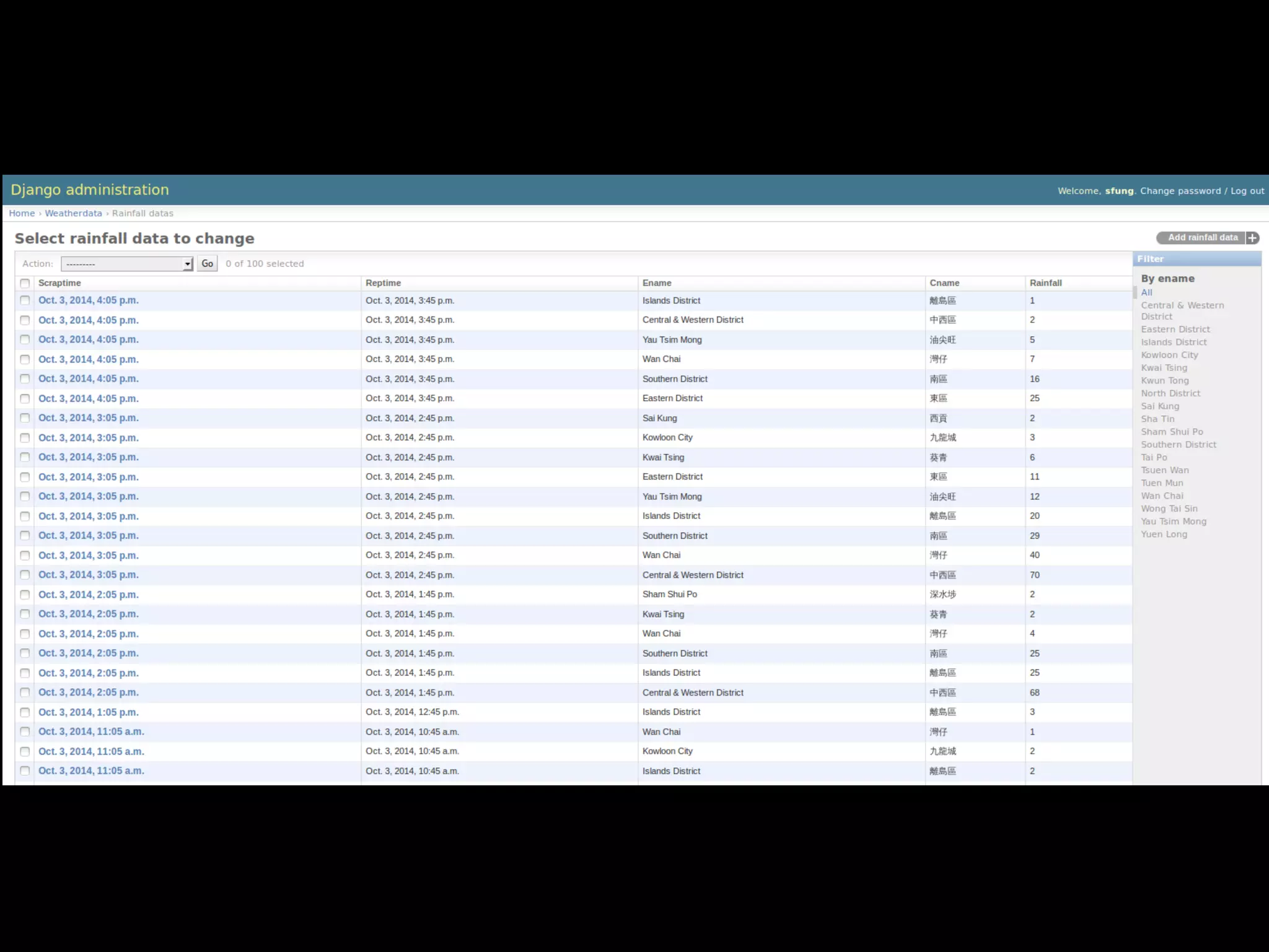Tick the checkbox for Sai Kung row

25,418
